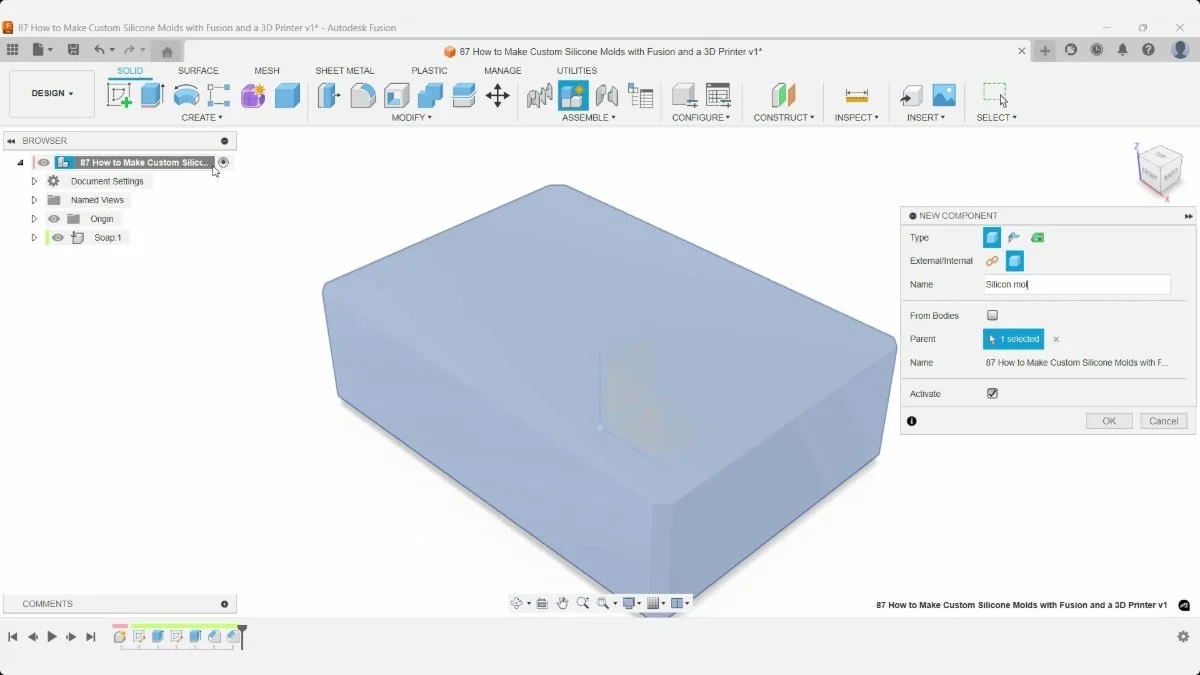Switch to the MESH tab
The height and width of the screenshot is (675, 1200).
[x=267, y=71]
